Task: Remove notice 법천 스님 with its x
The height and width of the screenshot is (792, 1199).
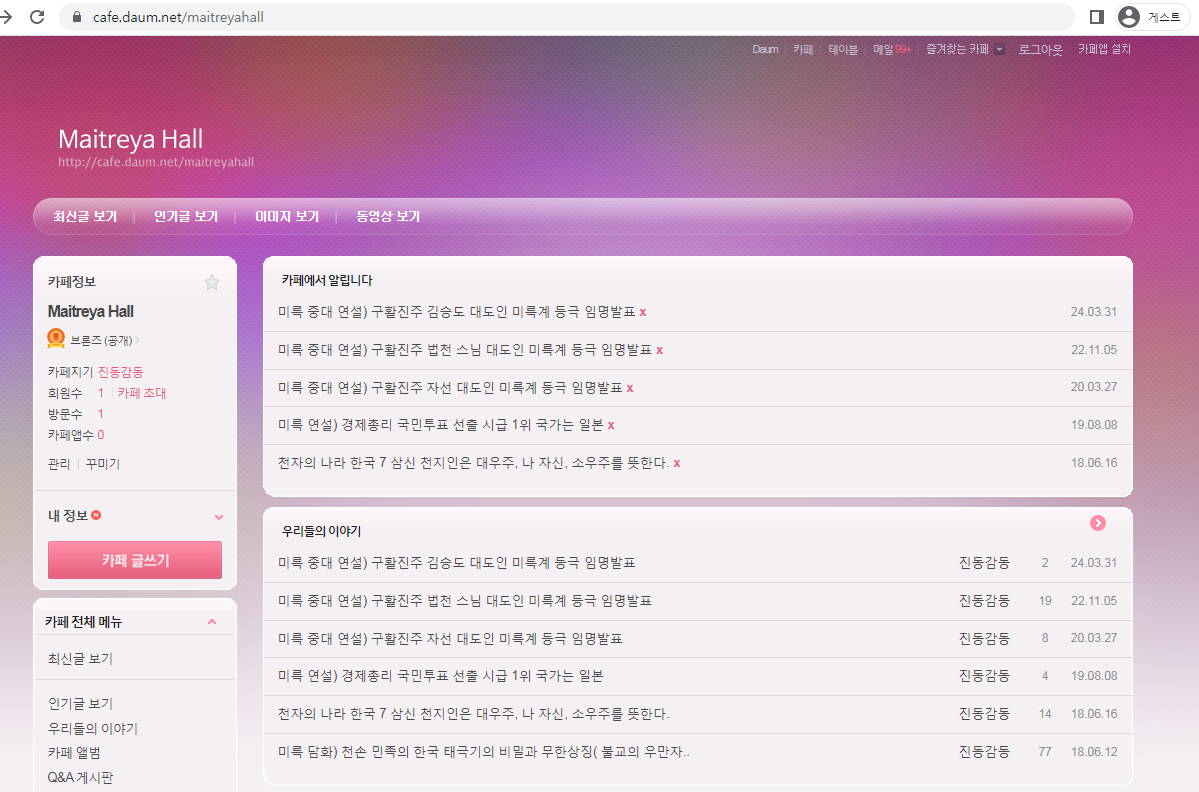Action: [x=659, y=350]
